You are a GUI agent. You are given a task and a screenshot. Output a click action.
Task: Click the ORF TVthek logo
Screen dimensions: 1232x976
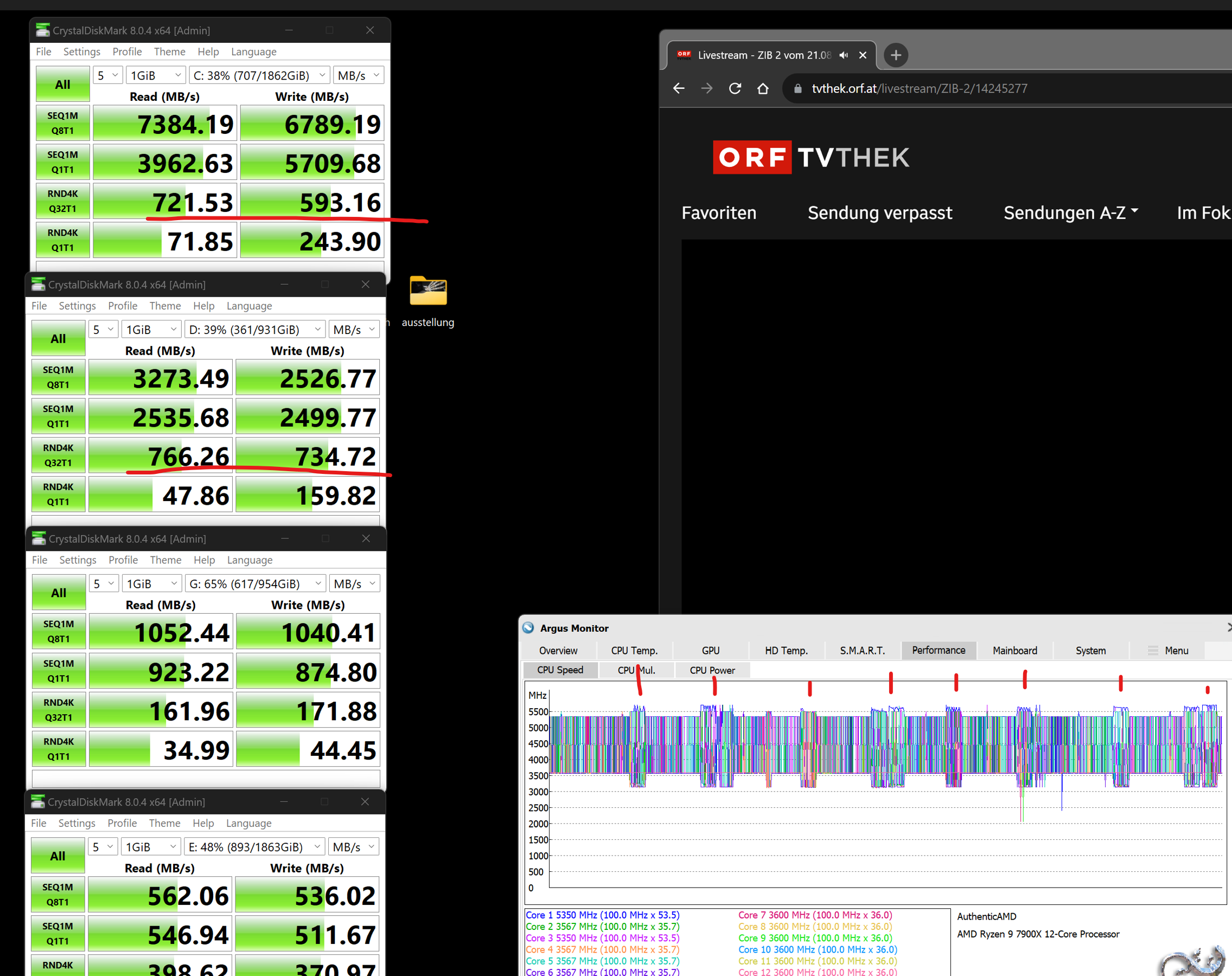[x=810, y=158]
